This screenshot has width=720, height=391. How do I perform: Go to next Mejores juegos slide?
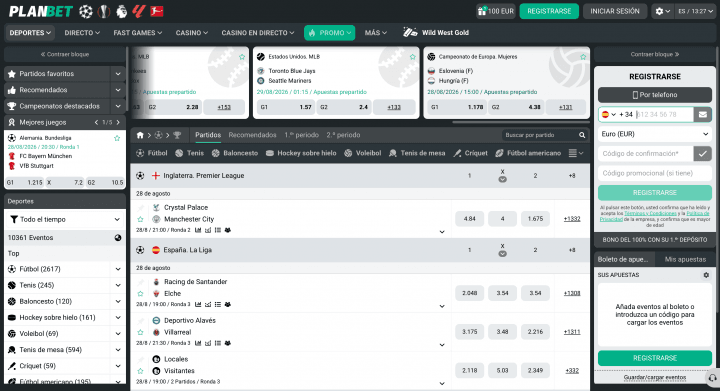[x=118, y=123]
